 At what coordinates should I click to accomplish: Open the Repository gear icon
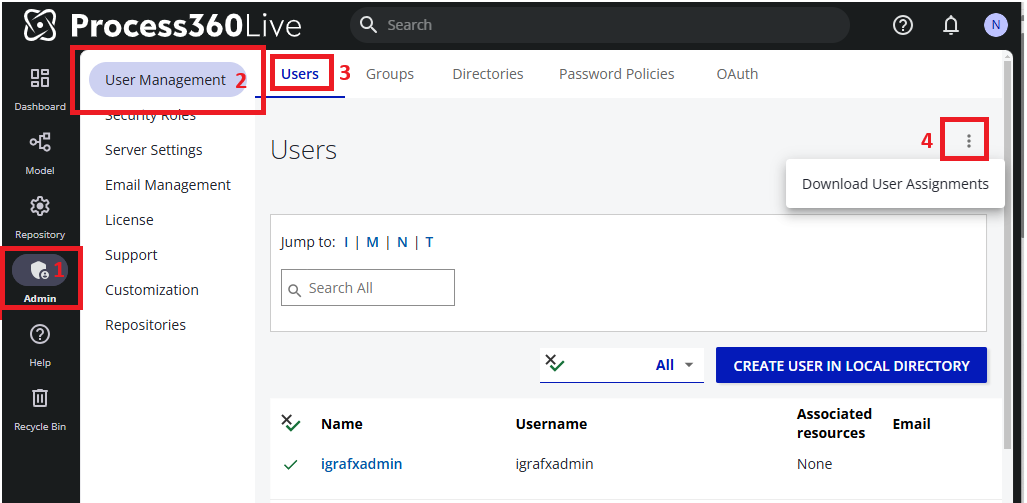pos(40,207)
